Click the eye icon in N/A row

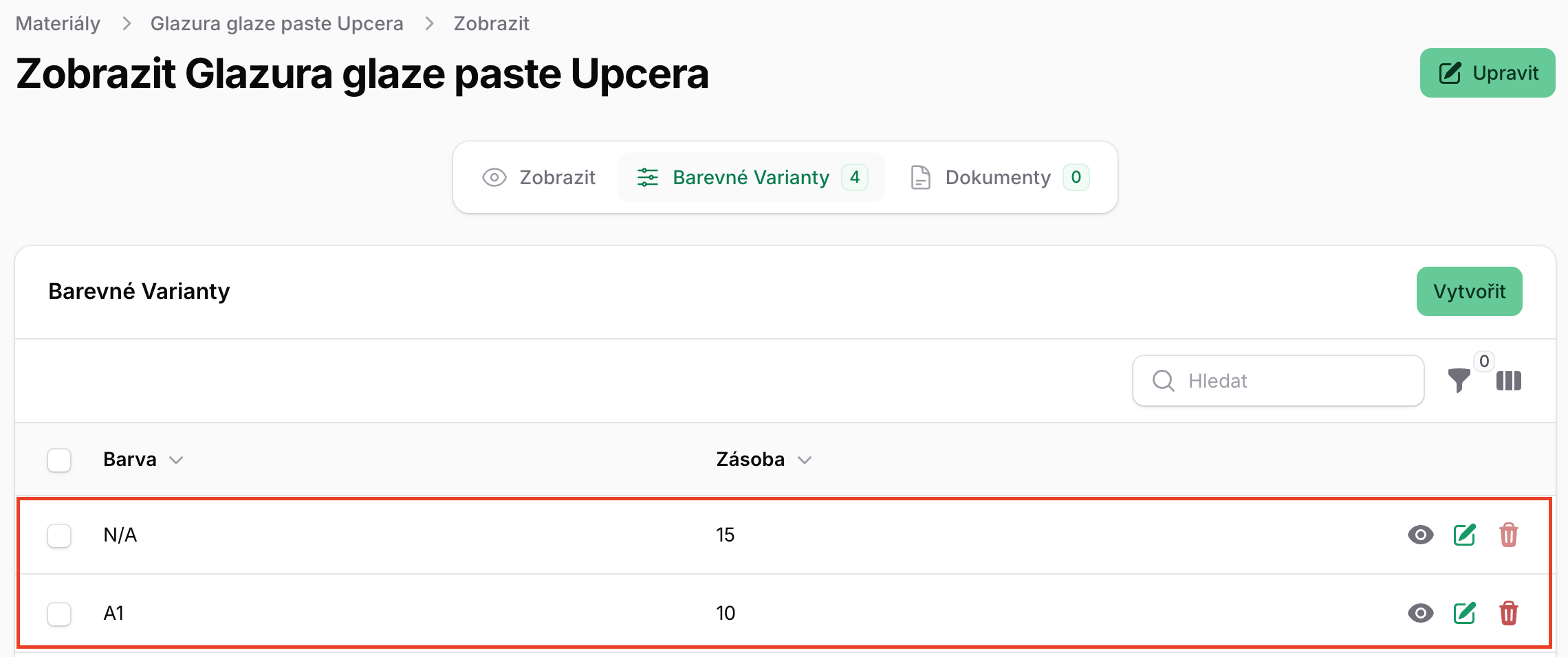1420,535
